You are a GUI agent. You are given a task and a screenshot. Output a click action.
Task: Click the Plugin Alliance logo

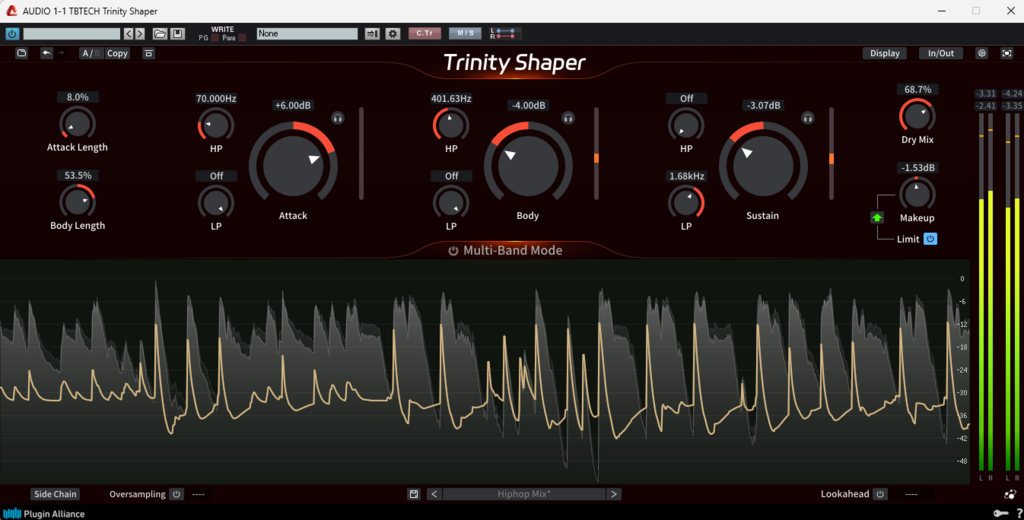(x=44, y=513)
